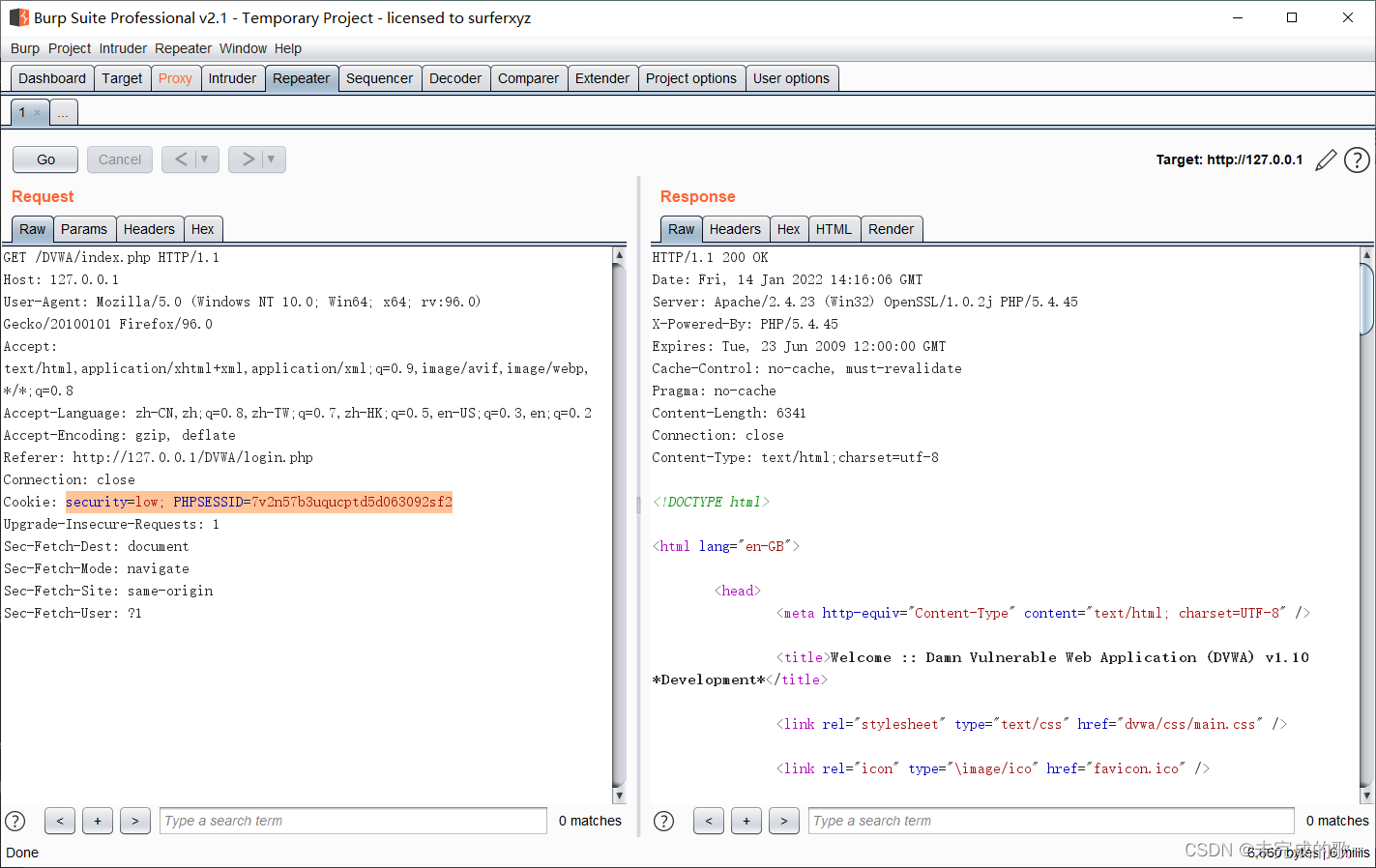Click the GET /DVWA/index.php request line
The width and height of the screenshot is (1376, 868).
111,257
